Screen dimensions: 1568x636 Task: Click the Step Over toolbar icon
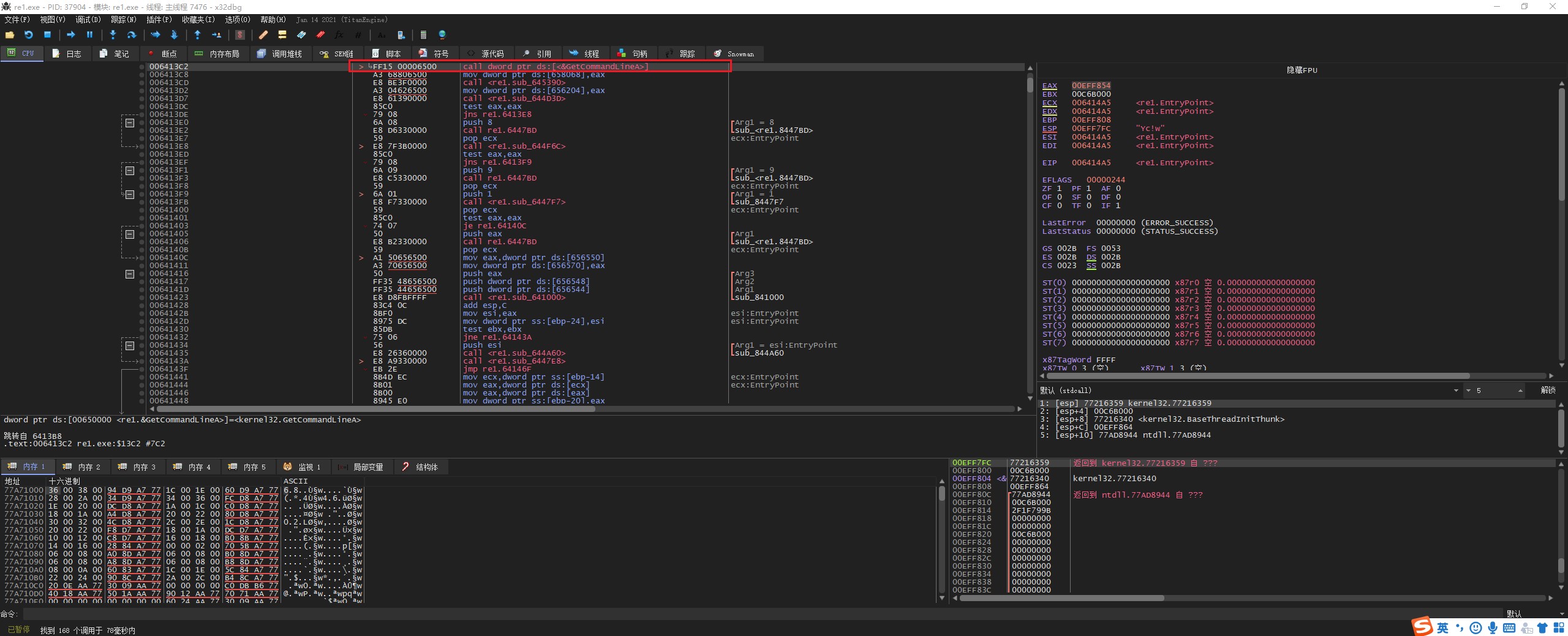(x=131, y=35)
